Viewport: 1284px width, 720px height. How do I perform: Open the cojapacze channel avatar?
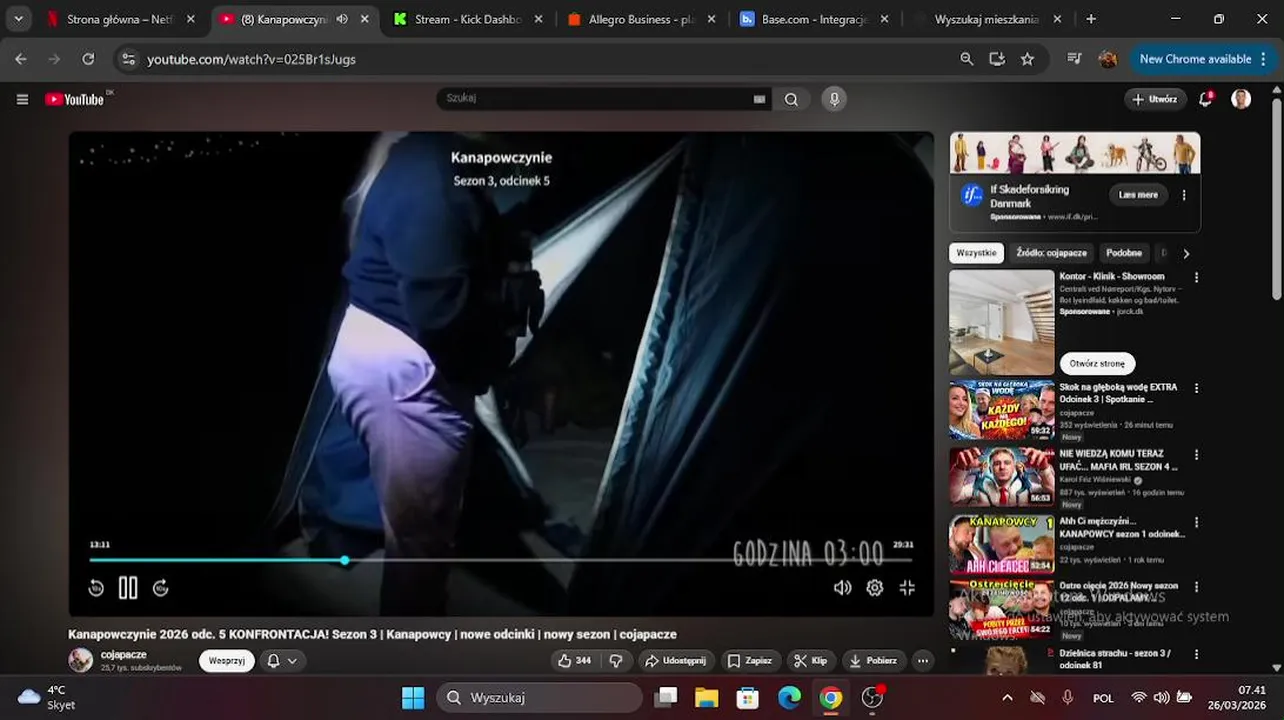81,660
